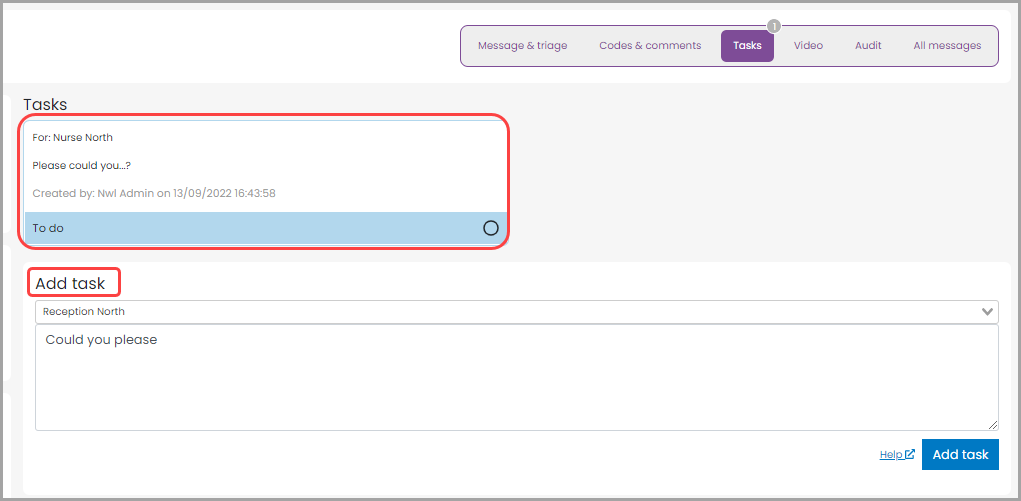Select the Tasks tab

(747, 46)
